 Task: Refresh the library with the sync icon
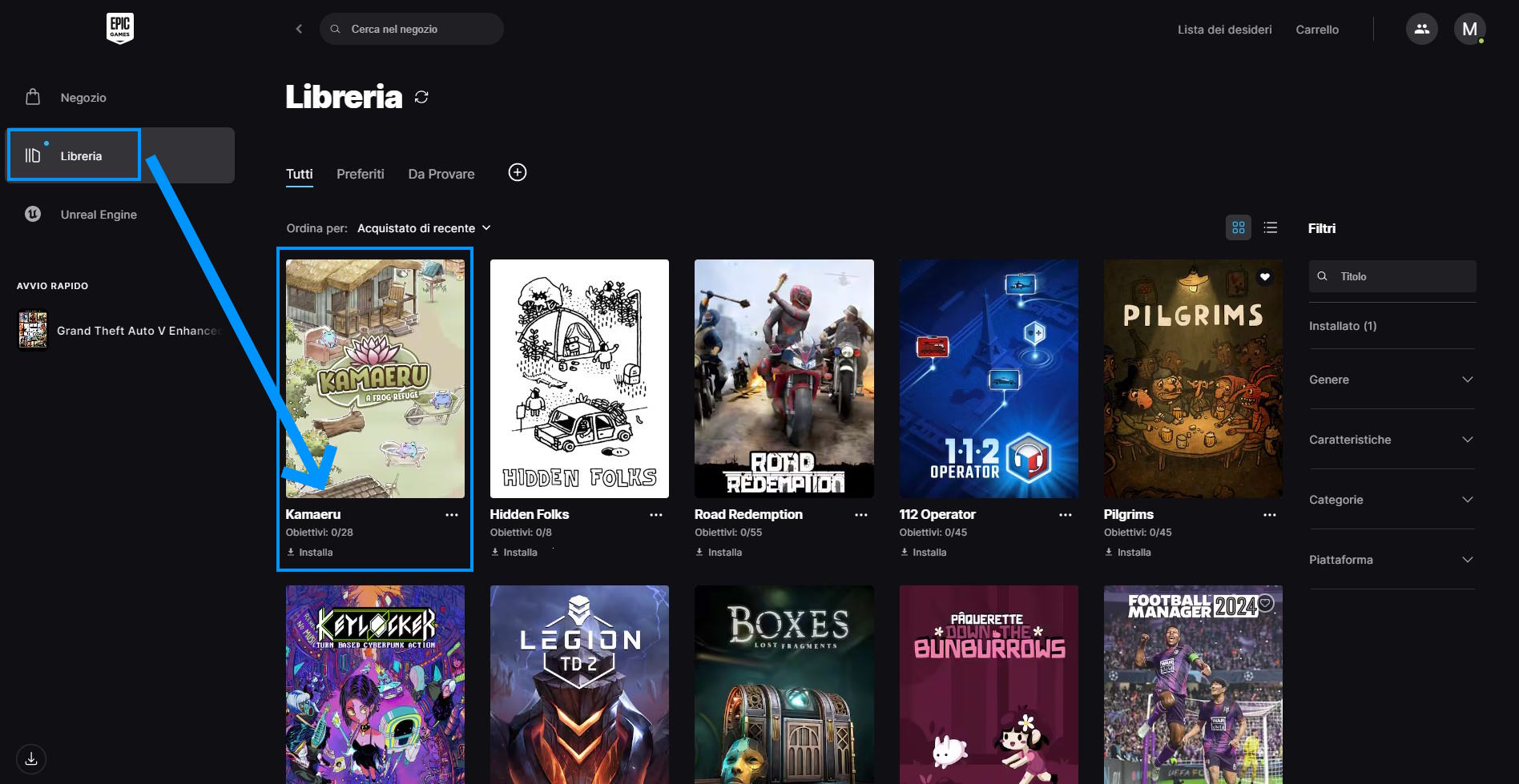(421, 97)
